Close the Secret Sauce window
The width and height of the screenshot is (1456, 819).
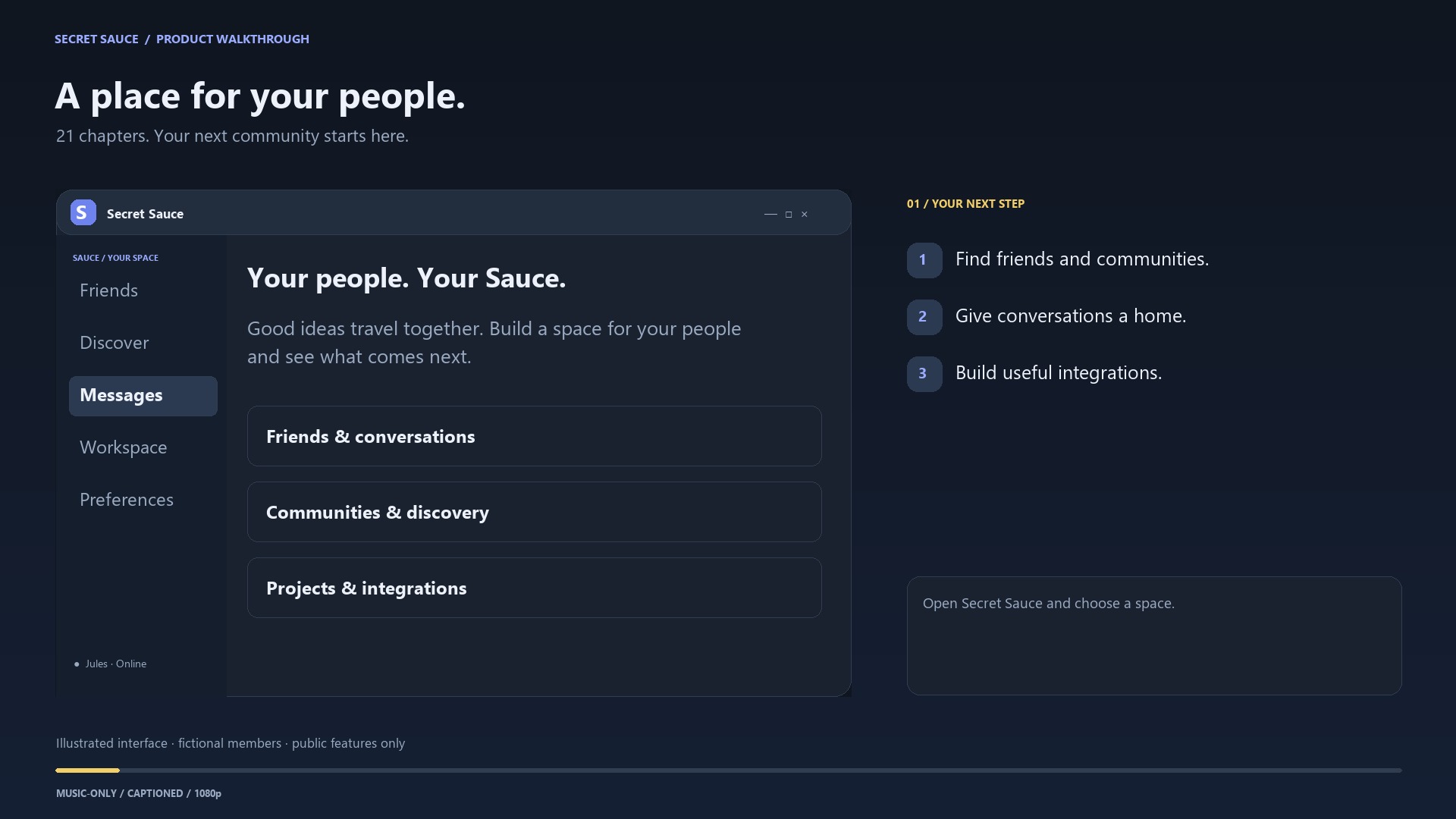[x=805, y=215]
